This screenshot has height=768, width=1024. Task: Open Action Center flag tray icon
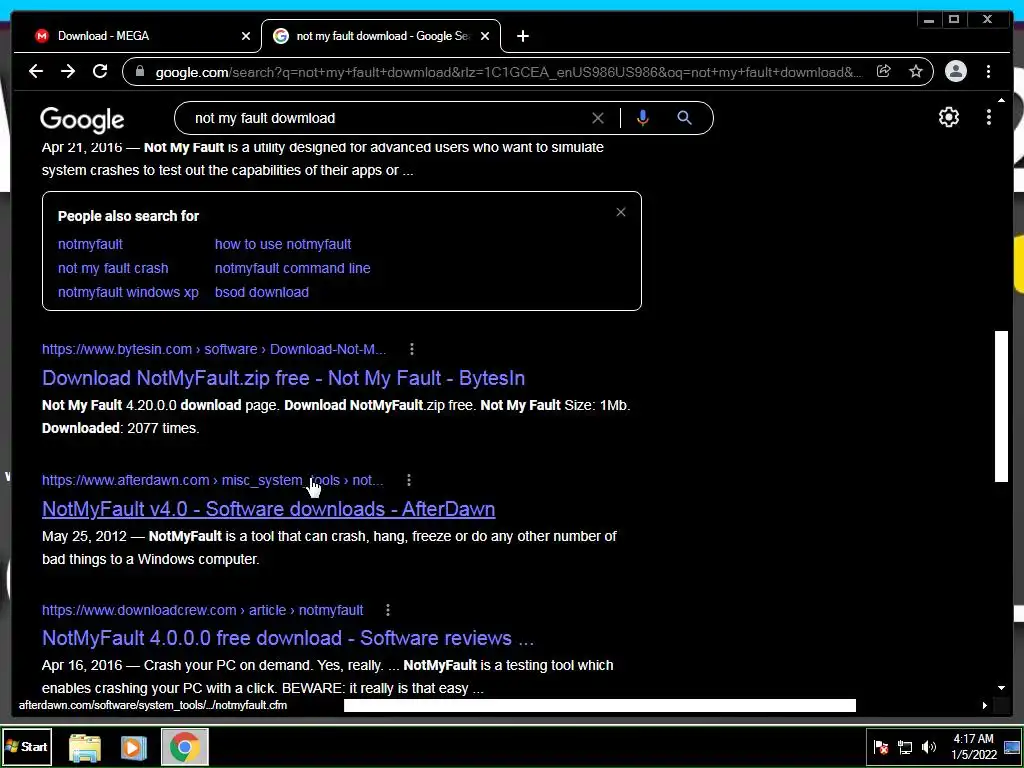(x=881, y=748)
